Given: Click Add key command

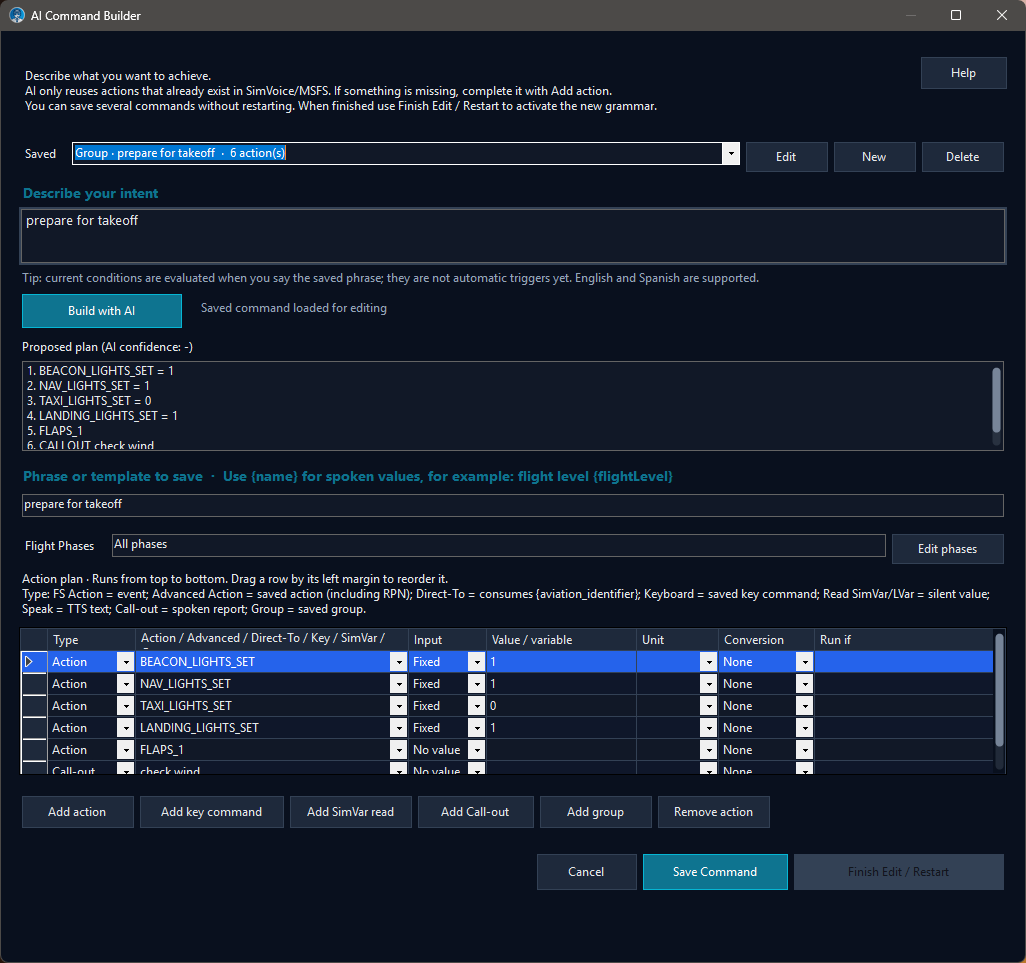Looking at the screenshot, I should pos(211,812).
